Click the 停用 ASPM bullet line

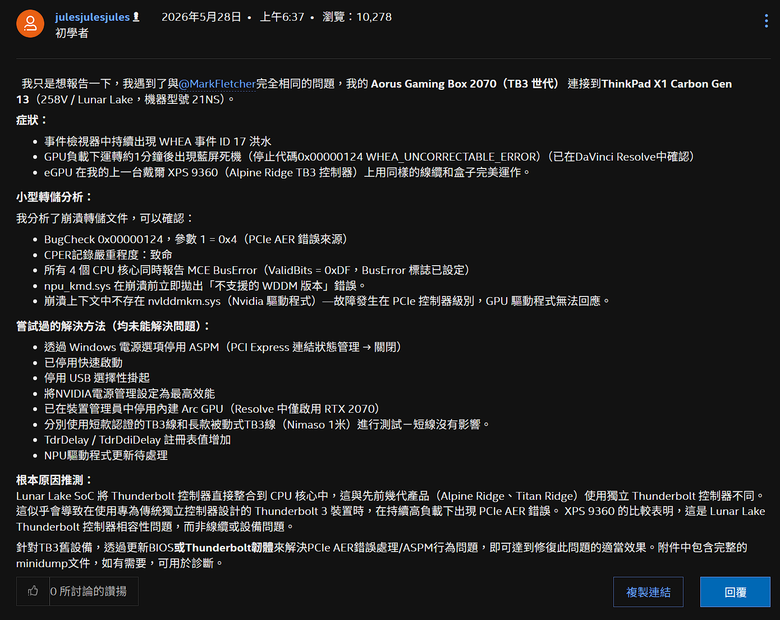[x=222, y=347]
